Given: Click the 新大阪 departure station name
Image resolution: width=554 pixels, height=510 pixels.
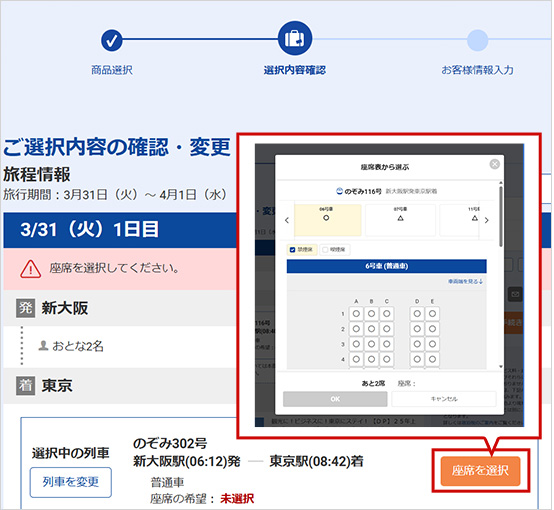Looking at the screenshot, I should (x=65, y=308).
